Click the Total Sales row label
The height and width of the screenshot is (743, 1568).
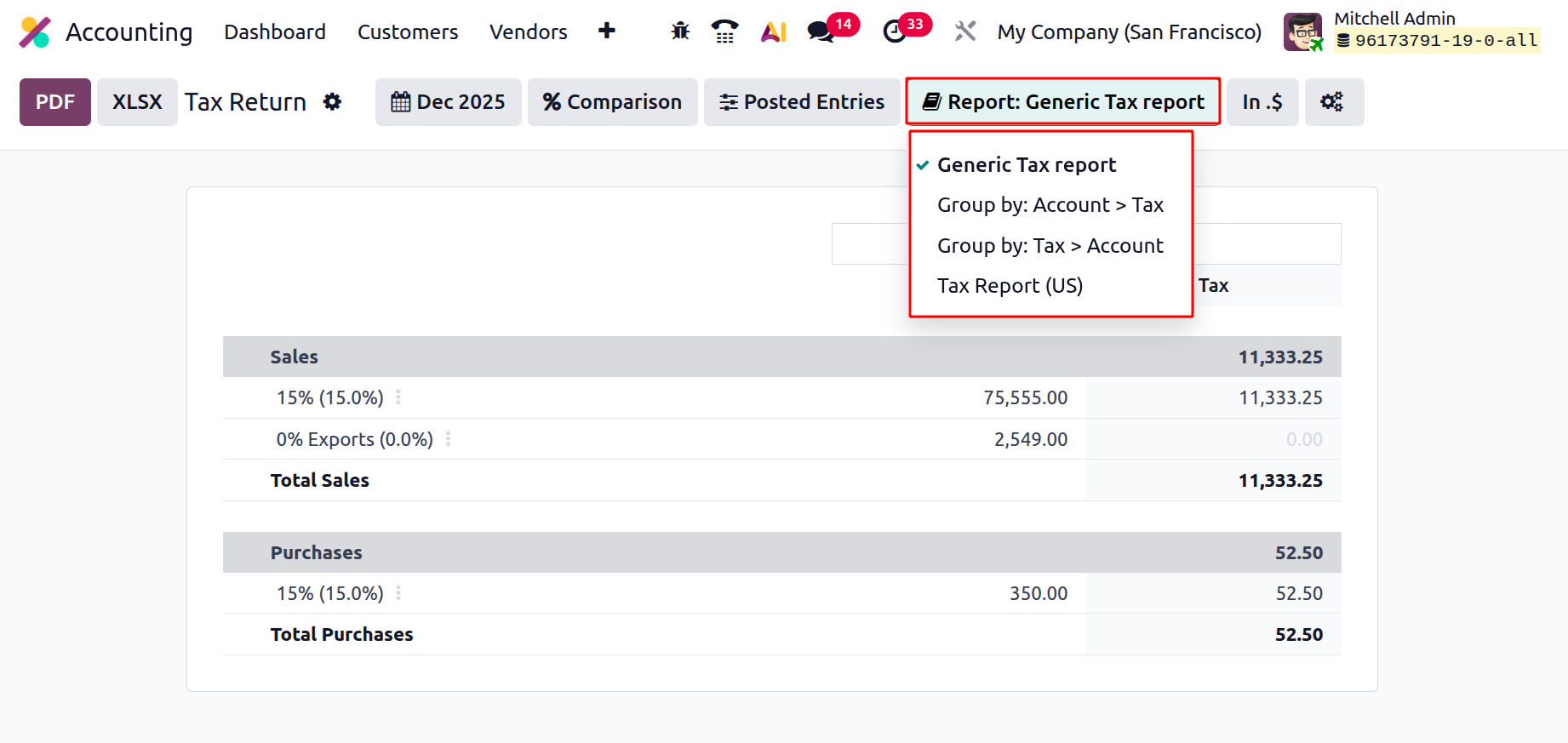319,480
